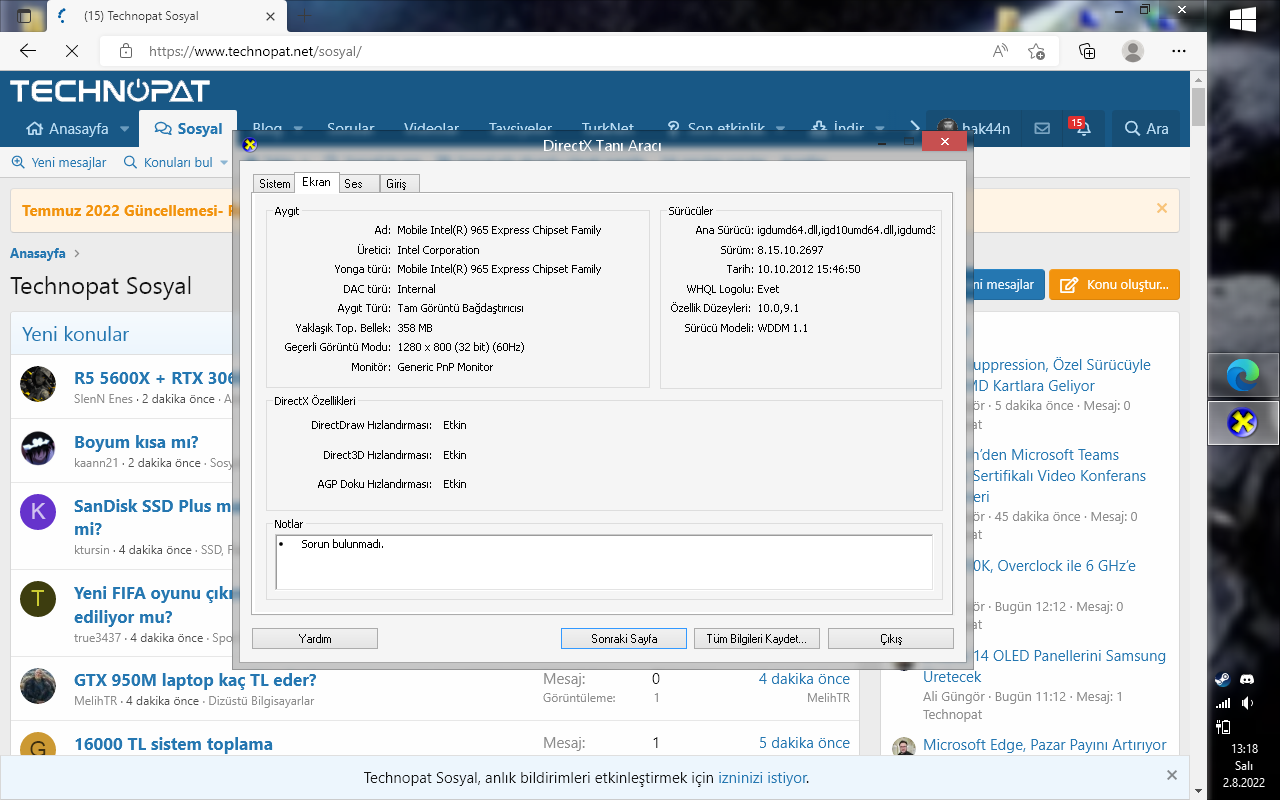Click DirectX Tanı Aracı taskbar icon
Viewport: 1280px width, 800px height.
tap(1243, 423)
